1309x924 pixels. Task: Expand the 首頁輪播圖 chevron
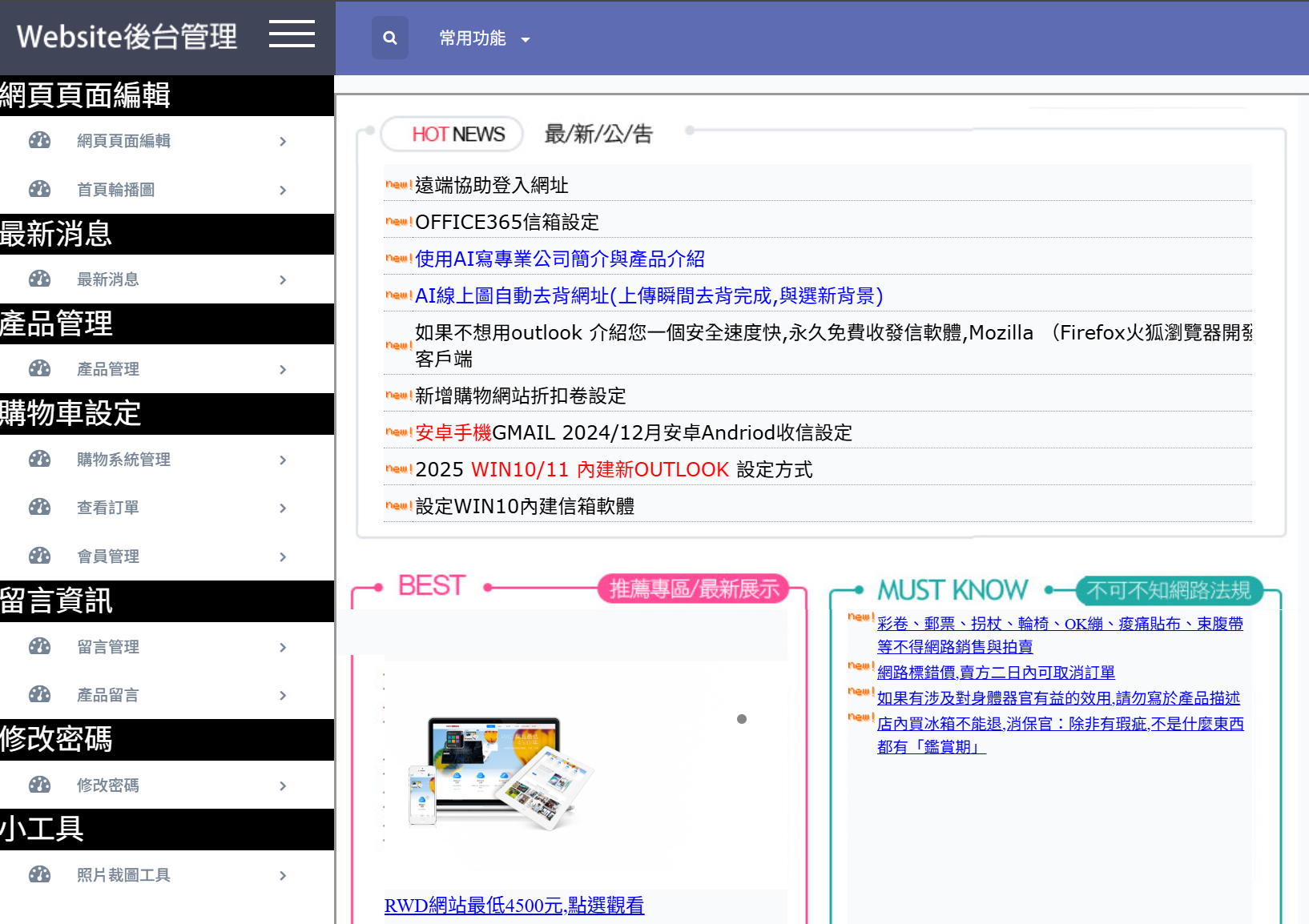pos(283,191)
